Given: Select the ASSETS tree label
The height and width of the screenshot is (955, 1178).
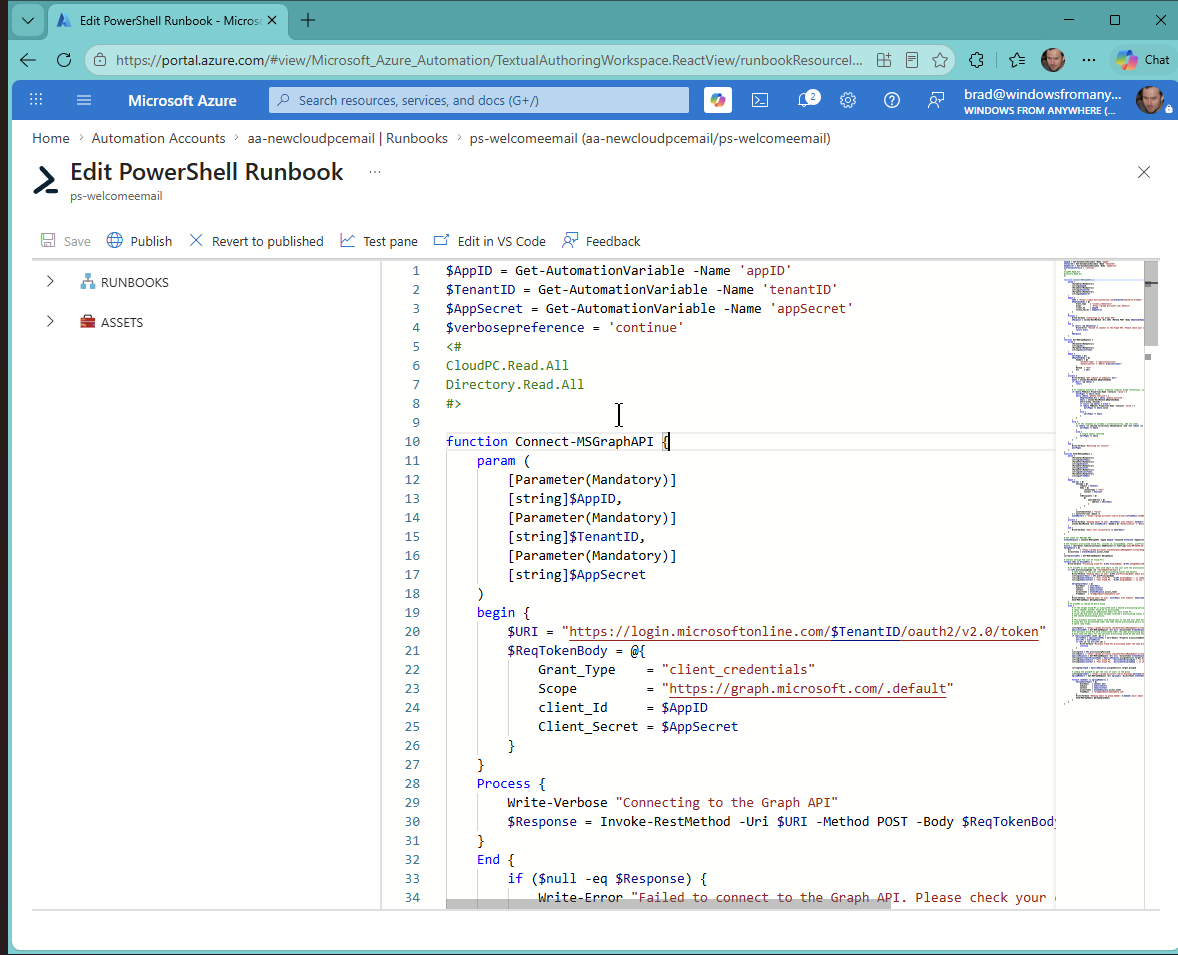Looking at the screenshot, I should (x=122, y=322).
